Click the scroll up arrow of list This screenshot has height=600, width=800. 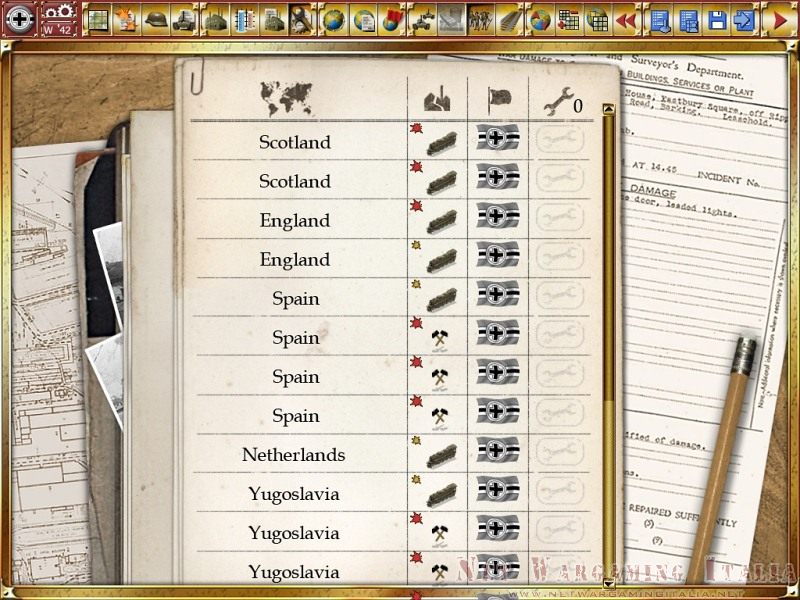pyautogui.click(x=608, y=107)
